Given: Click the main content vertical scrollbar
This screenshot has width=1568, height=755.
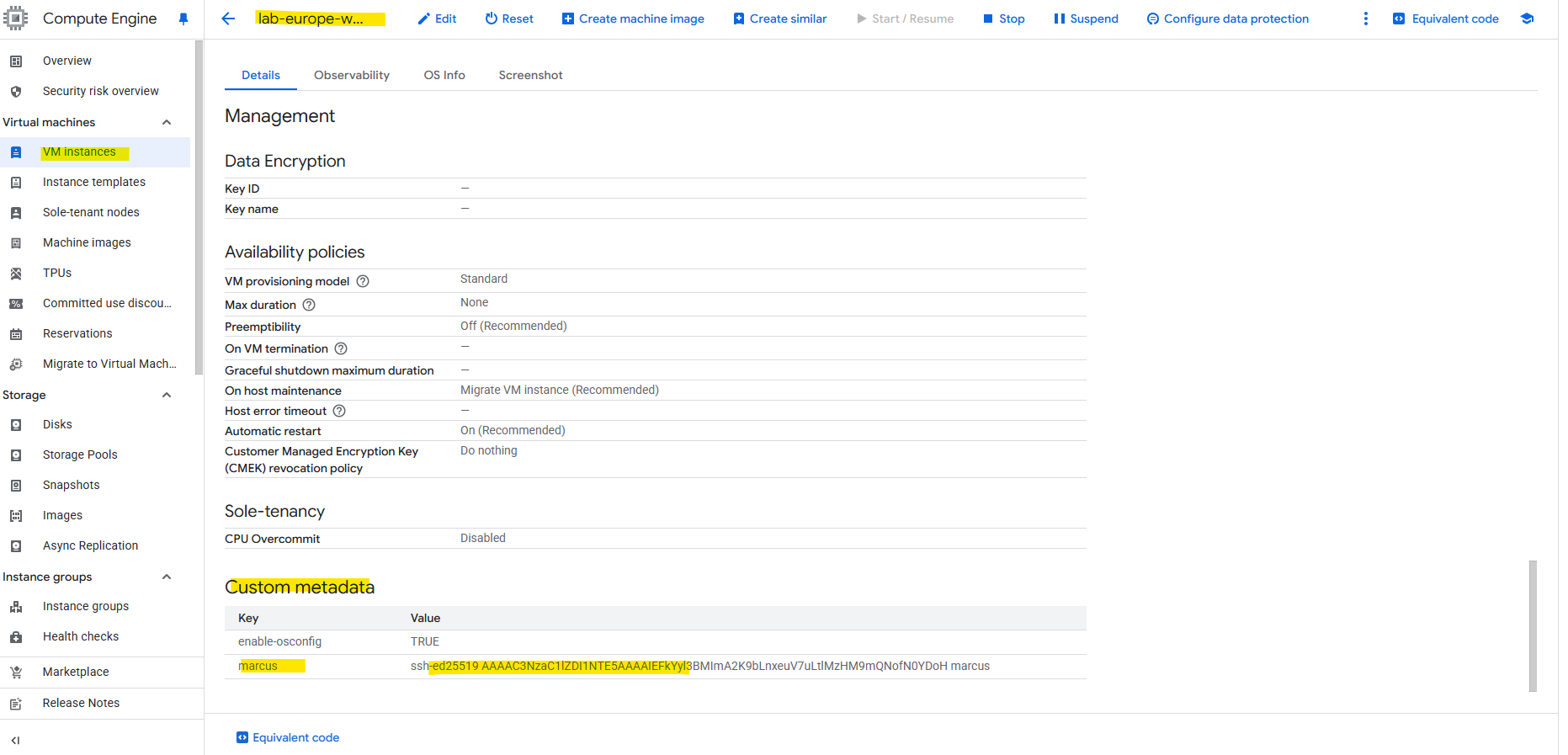Looking at the screenshot, I should [1533, 626].
